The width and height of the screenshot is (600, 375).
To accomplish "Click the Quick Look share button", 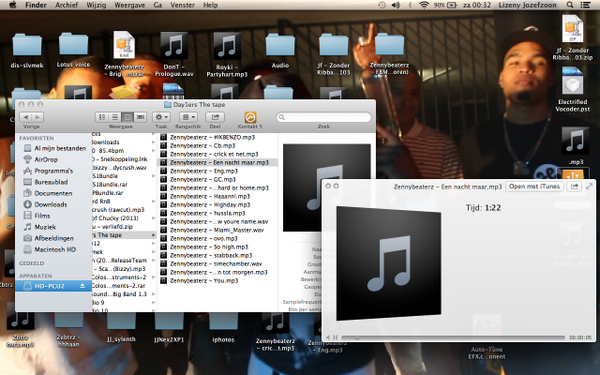I will click(x=574, y=186).
